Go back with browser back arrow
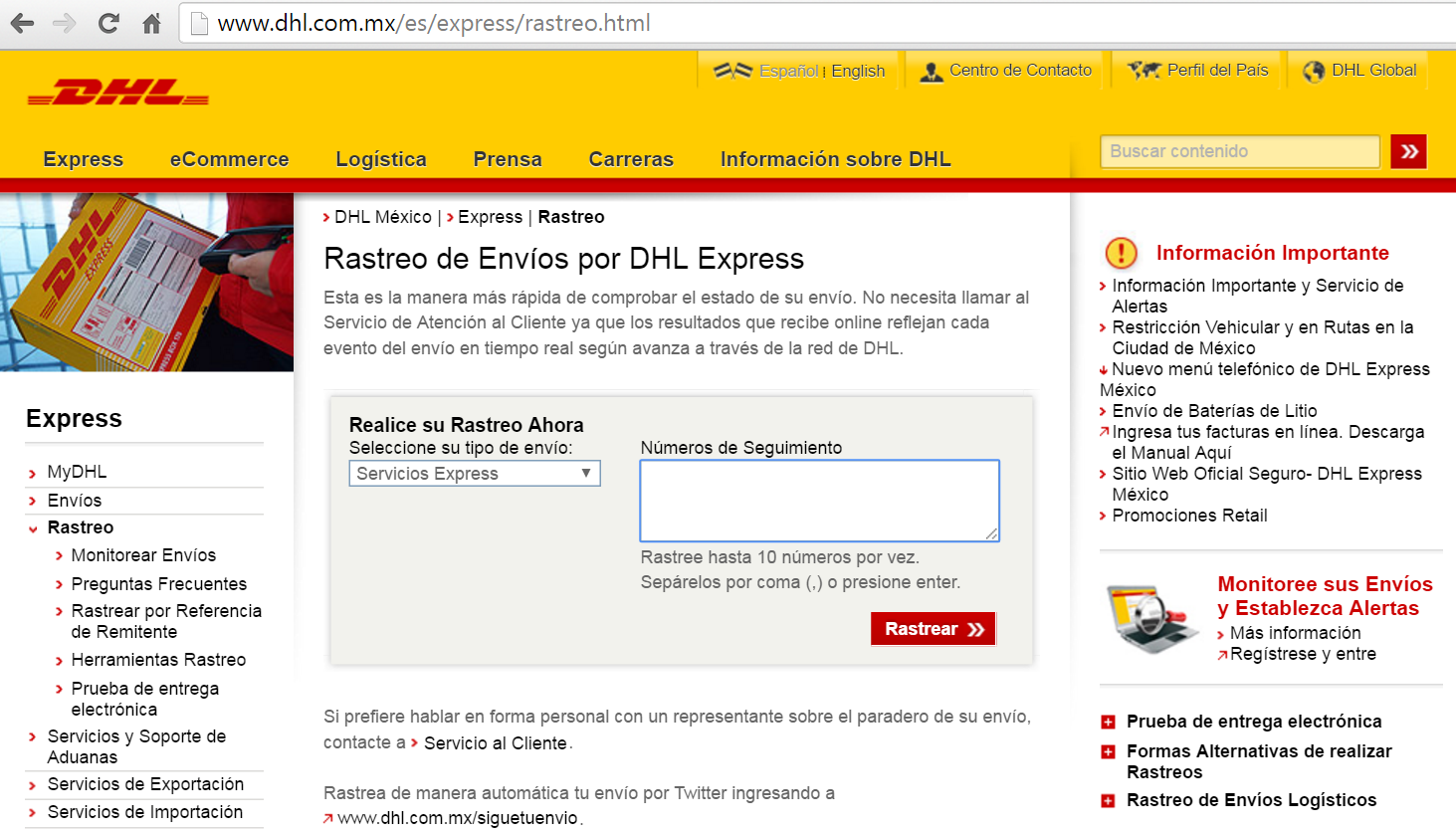 pos(22,23)
